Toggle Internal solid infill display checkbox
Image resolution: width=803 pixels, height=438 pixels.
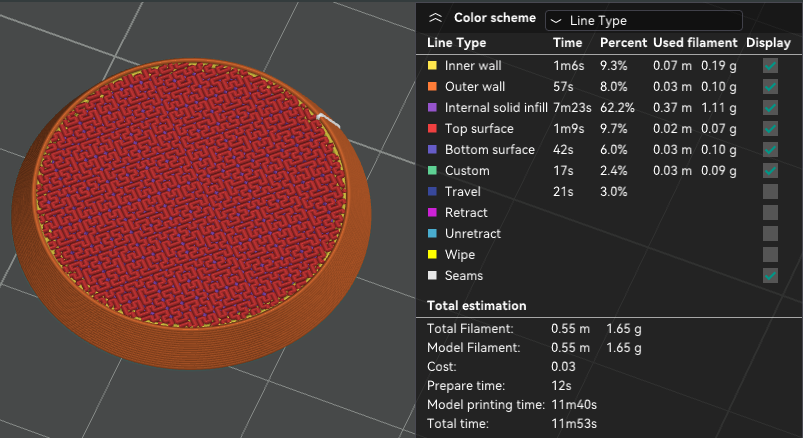click(x=770, y=108)
